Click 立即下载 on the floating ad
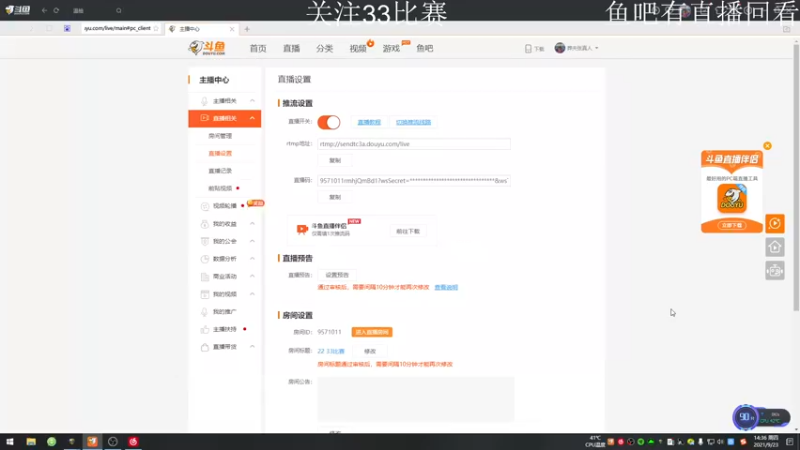 pos(732,226)
